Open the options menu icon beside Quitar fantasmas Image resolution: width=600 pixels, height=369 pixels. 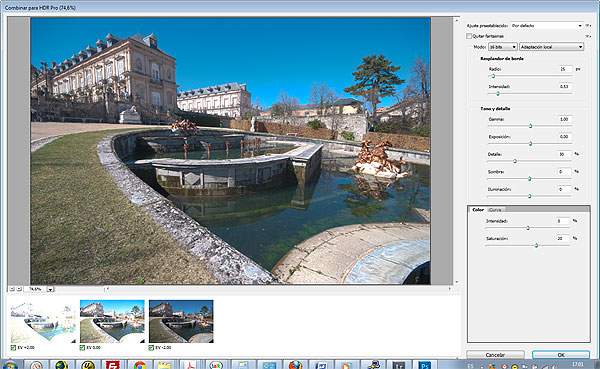588,36
